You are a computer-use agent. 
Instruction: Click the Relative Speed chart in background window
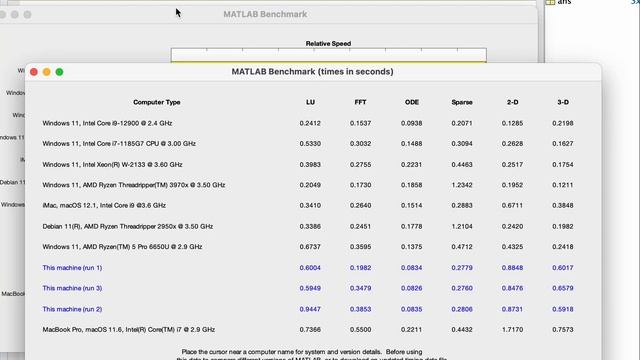[329, 56]
